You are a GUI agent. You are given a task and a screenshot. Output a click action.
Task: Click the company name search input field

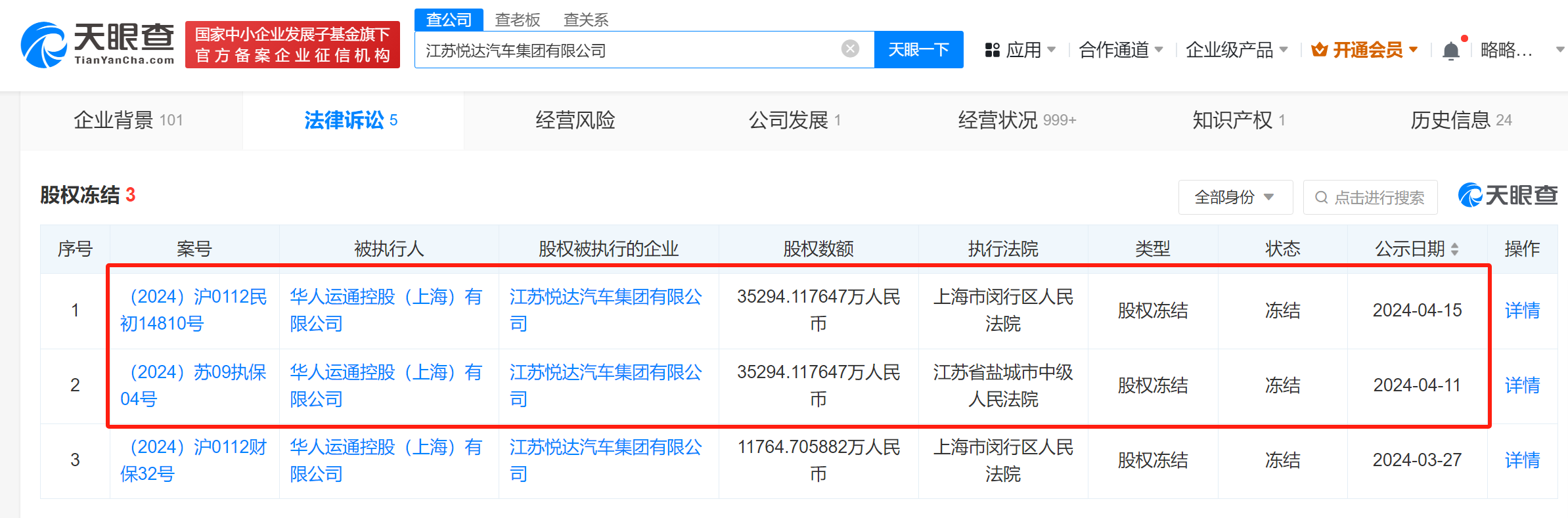click(624, 50)
